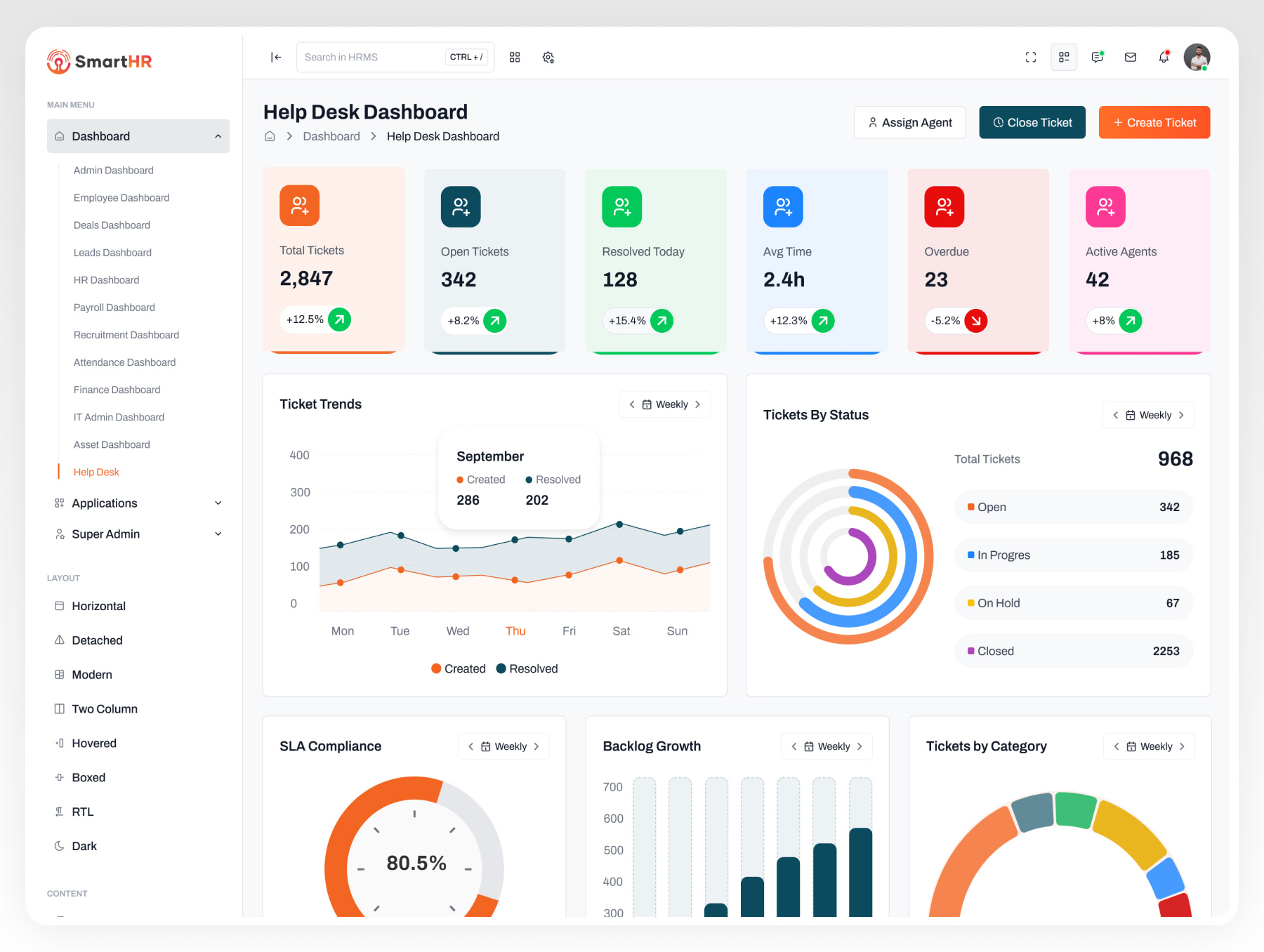Click the SmartHR logo
1264x952 pixels.
100,62
